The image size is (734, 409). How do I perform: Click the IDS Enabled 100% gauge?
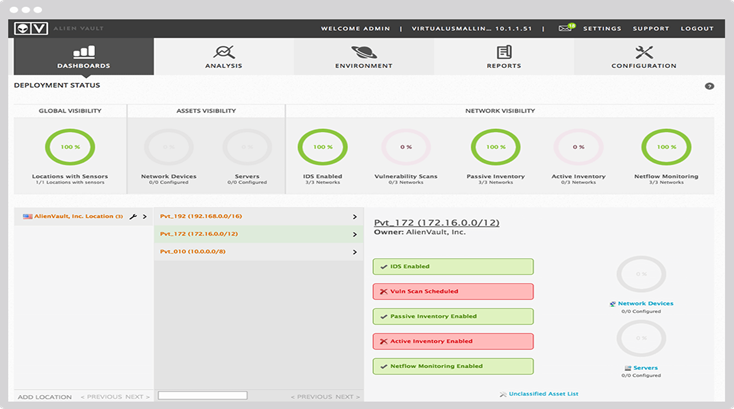tap(323, 147)
